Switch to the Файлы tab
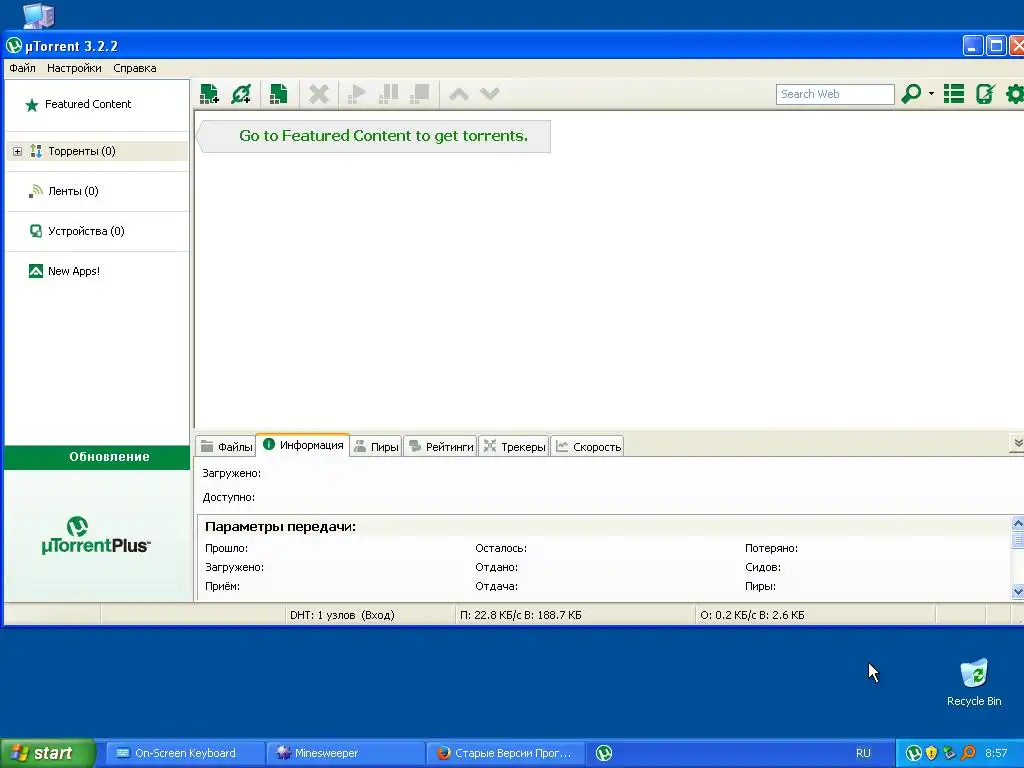Image resolution: width=1024 pixels, height=768 pixels. [x=226, y=447]
